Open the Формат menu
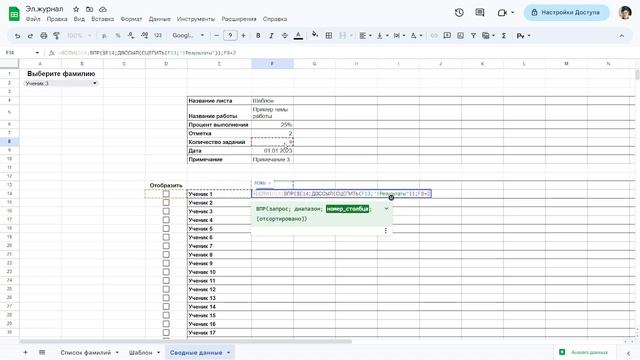The image size is (640, 360). pos(131,19)
